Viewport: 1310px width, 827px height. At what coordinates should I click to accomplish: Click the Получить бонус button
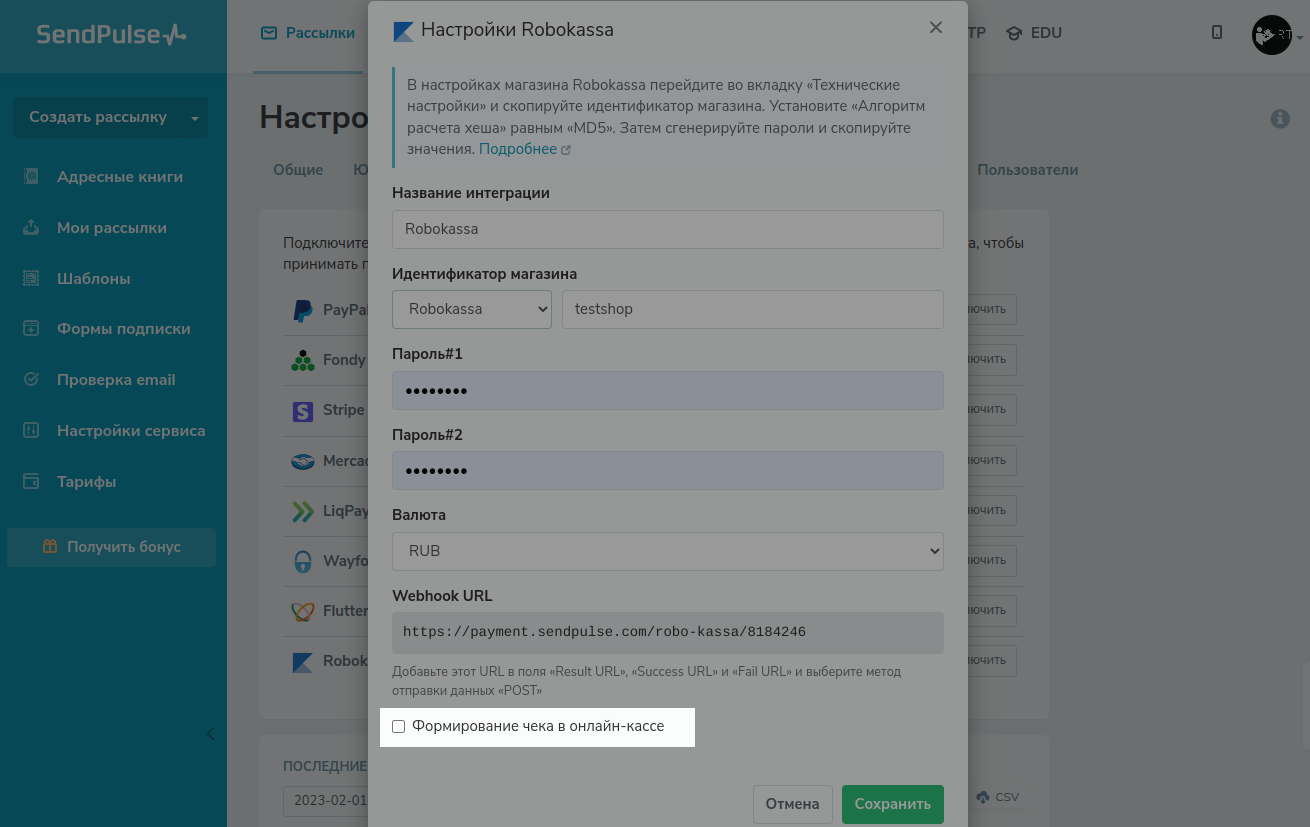(x=111, y=547)
